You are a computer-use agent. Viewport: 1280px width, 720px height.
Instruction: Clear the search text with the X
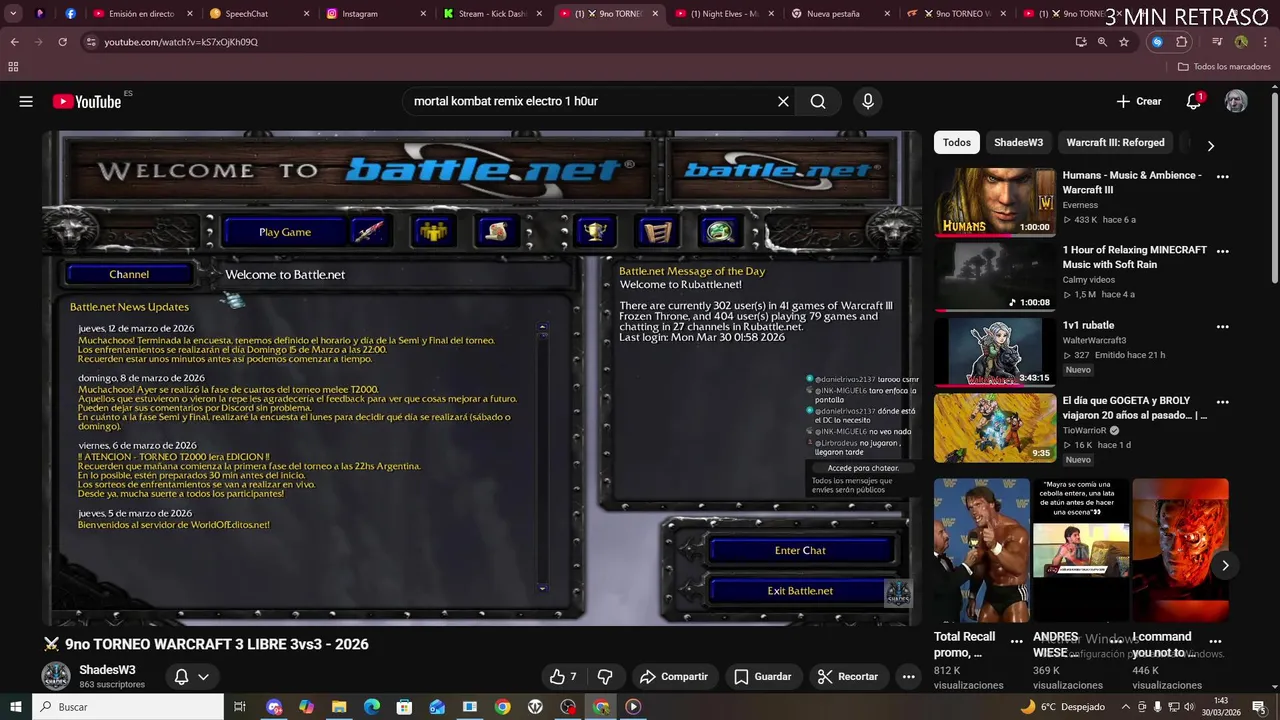click(x=783, y=101)
